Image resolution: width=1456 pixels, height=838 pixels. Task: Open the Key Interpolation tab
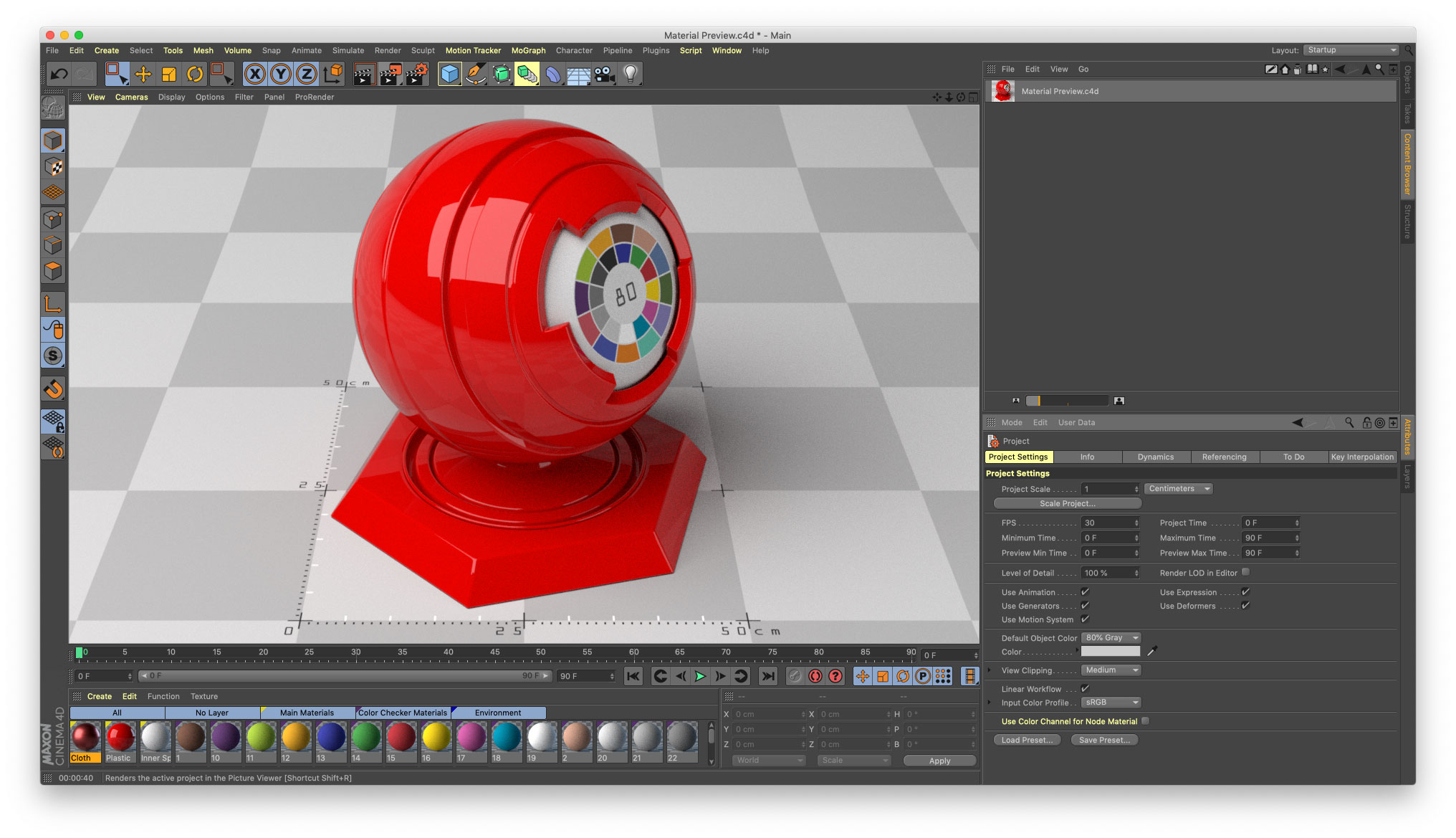click(x=1362, y=457)
